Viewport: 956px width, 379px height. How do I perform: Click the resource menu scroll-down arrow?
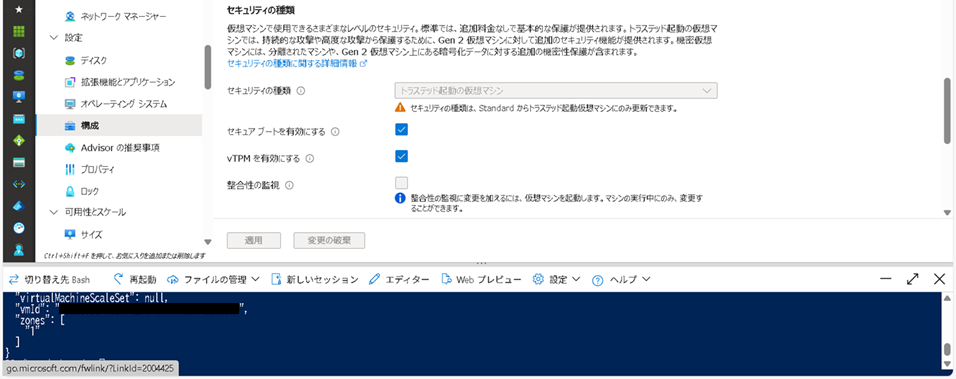207,242
